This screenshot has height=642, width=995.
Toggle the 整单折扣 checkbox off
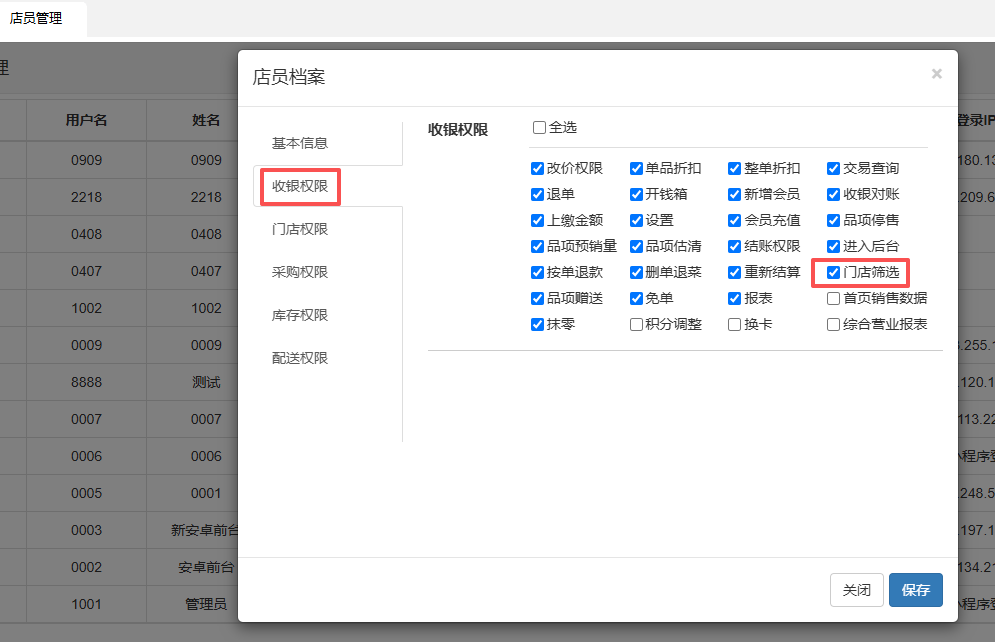pyautogui.click(x=735, y=168)
